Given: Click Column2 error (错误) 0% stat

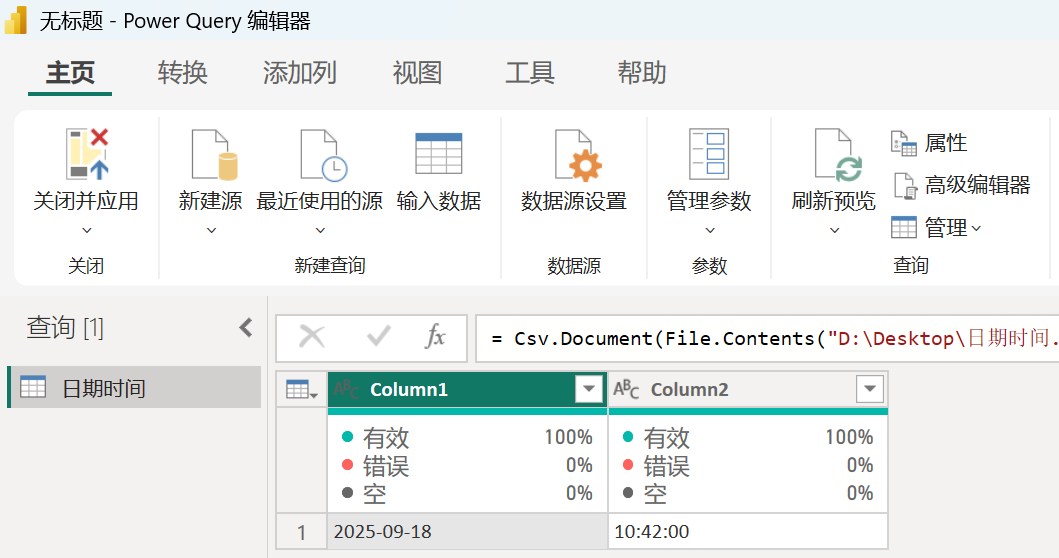Looking at the screenshot, I should 748,466.
